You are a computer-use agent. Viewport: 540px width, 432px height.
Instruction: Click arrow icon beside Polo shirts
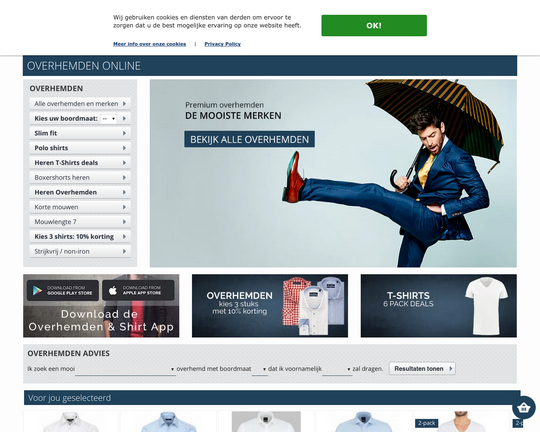[x=124, y=148]
